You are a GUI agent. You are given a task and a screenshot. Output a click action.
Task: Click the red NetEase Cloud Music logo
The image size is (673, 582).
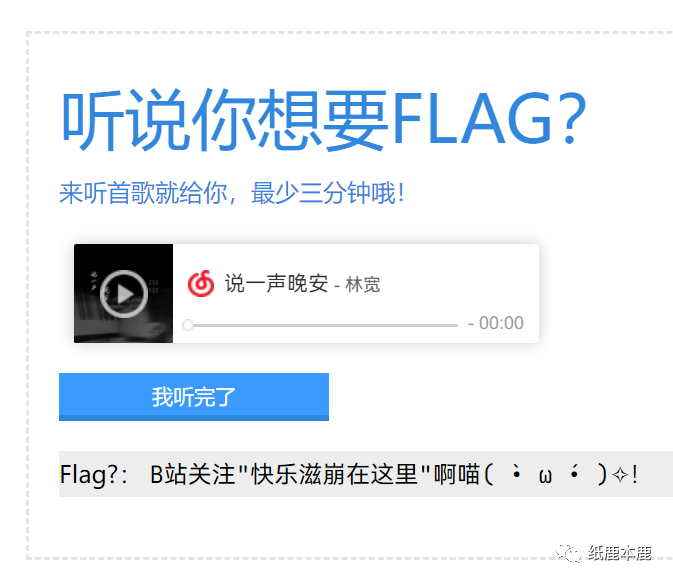coord(201,284)
